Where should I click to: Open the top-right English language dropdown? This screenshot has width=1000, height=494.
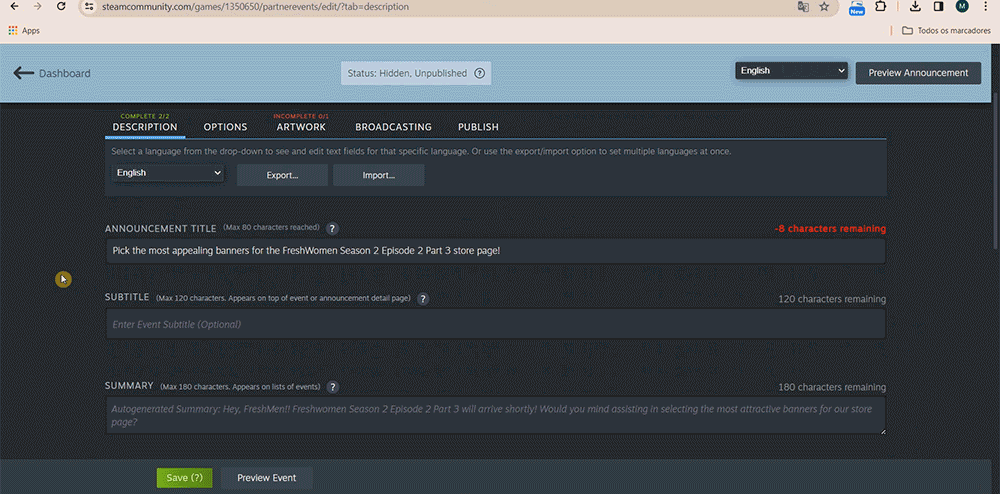coord(791,71)
